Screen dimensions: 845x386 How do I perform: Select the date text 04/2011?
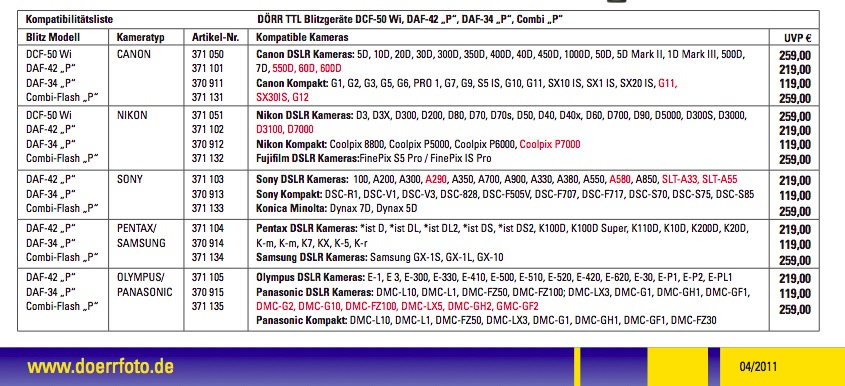click(758, 367)
